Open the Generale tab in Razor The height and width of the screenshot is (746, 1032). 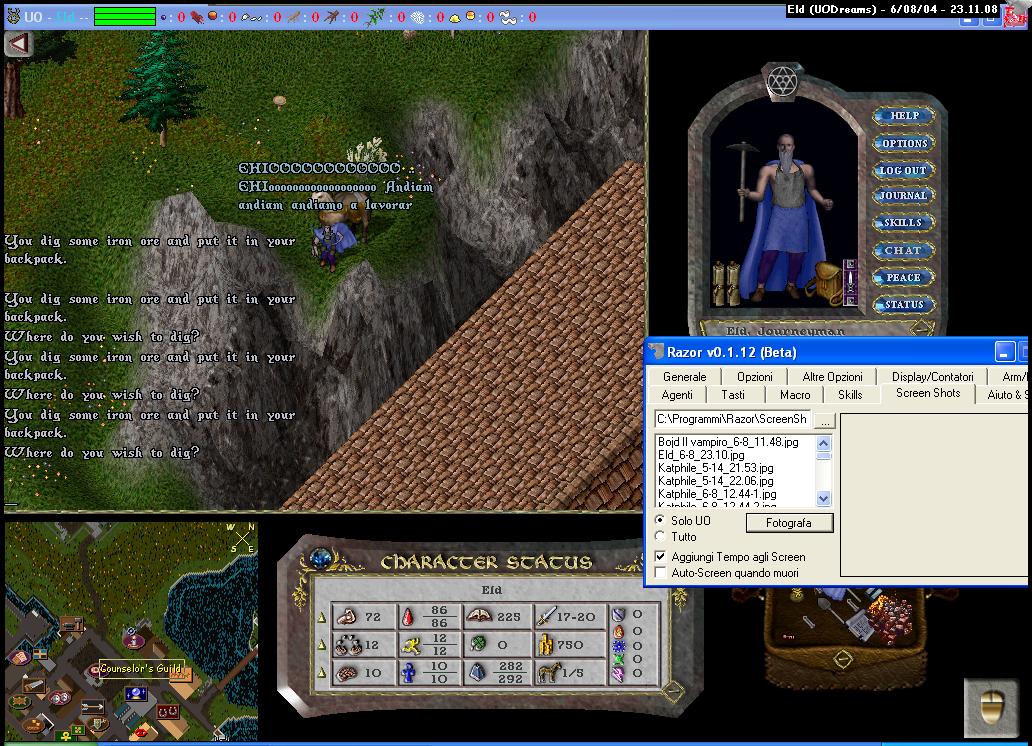click(x=684, y=377)
